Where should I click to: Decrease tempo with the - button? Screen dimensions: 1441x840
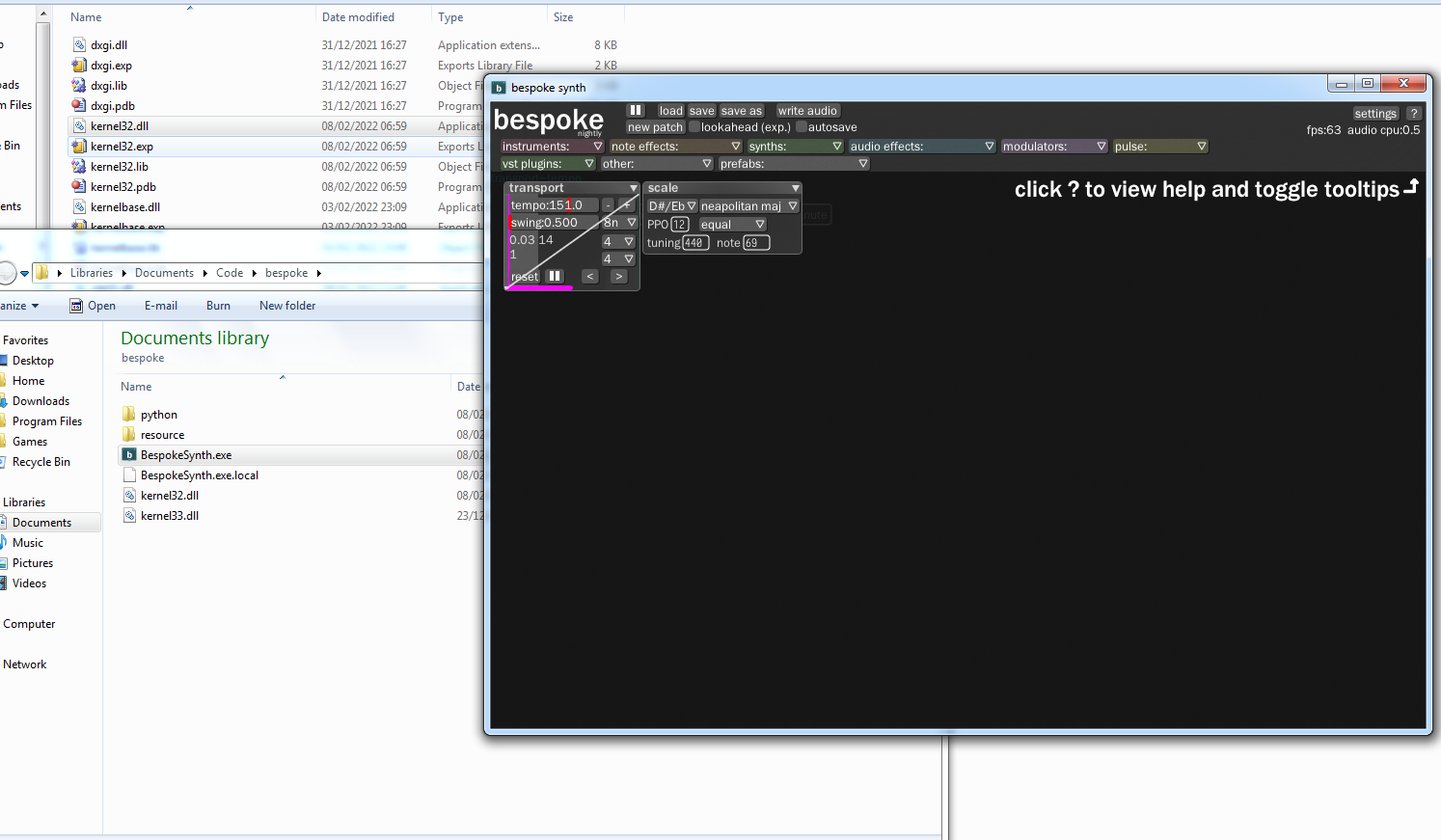(607, 204)
